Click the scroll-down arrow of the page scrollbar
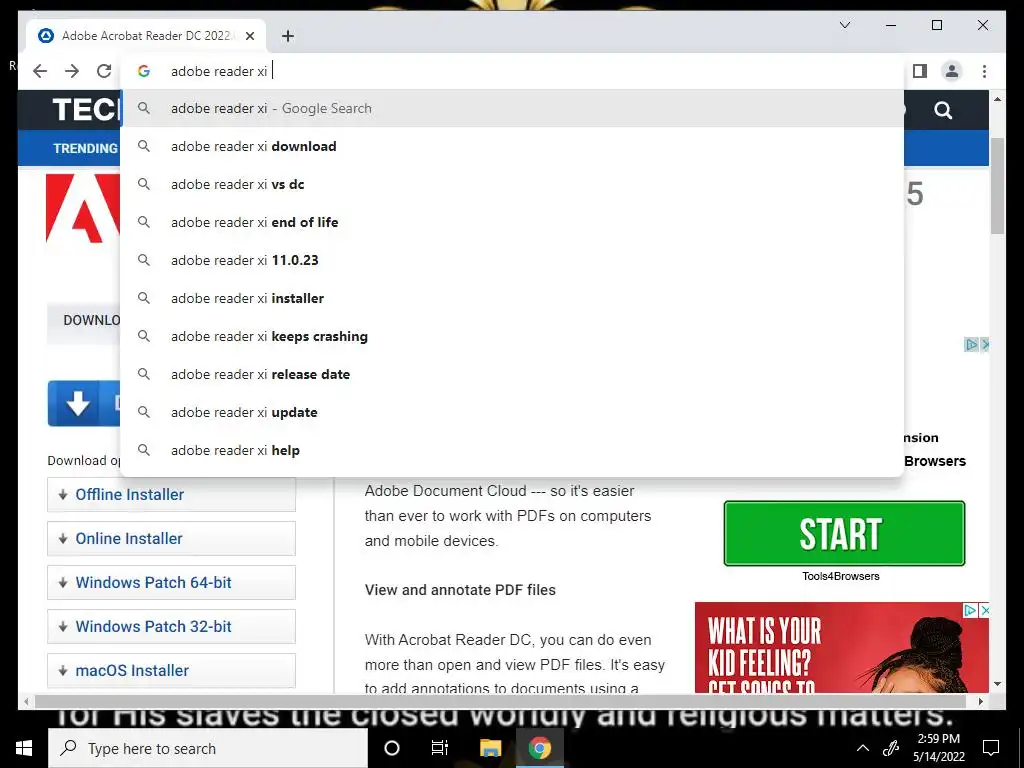Screen dimensions: 1024x768 [997, 684]
